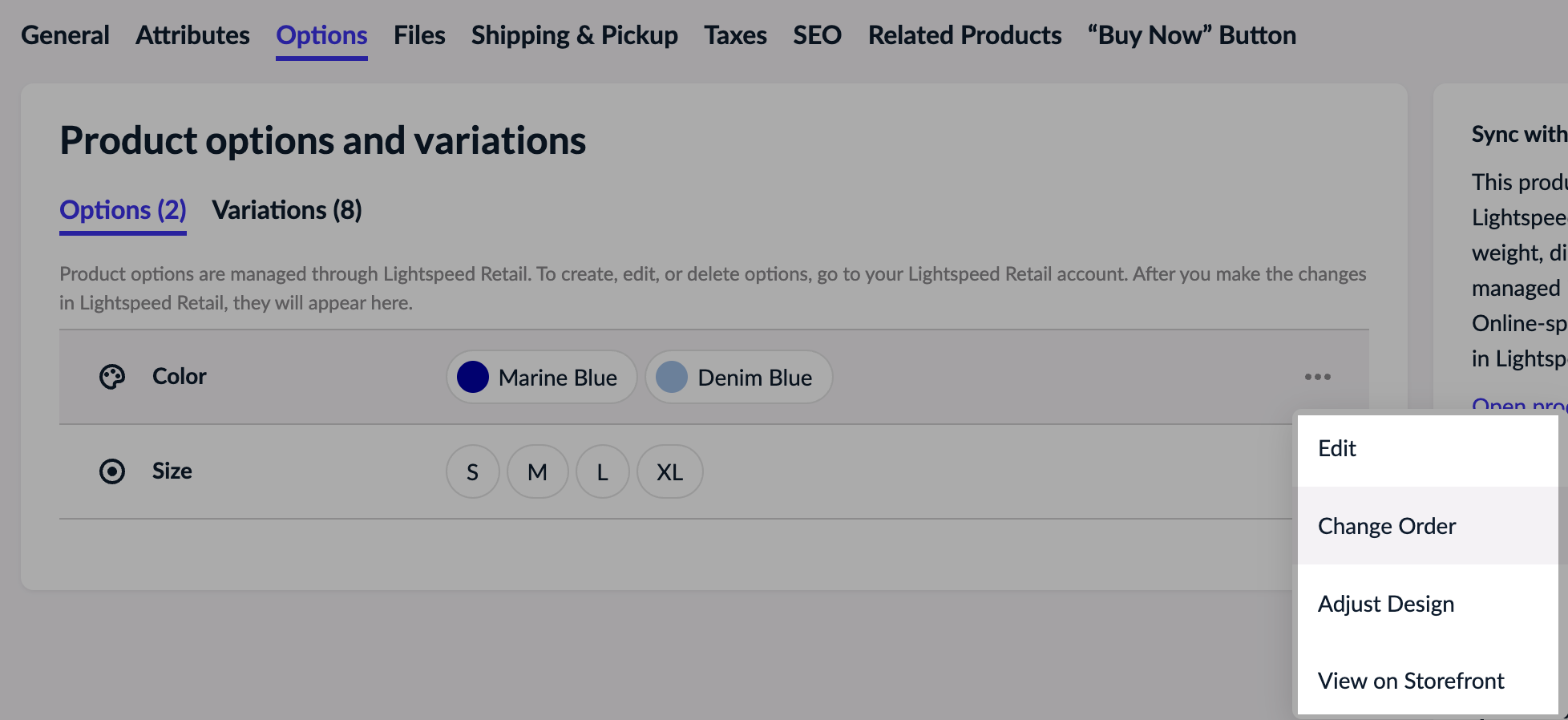Select the Options (2) sub-tab
Image resolution: width=1568 pixels, height=720 pixels.
(122, 210)
